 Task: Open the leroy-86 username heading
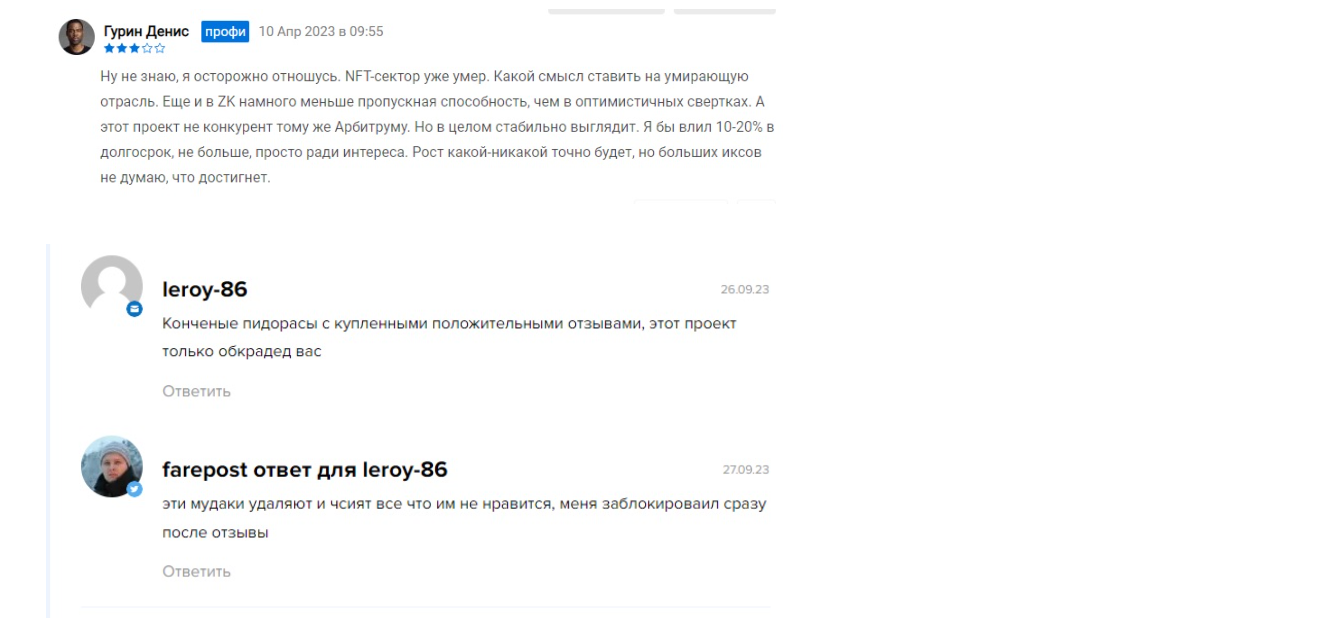205,290
